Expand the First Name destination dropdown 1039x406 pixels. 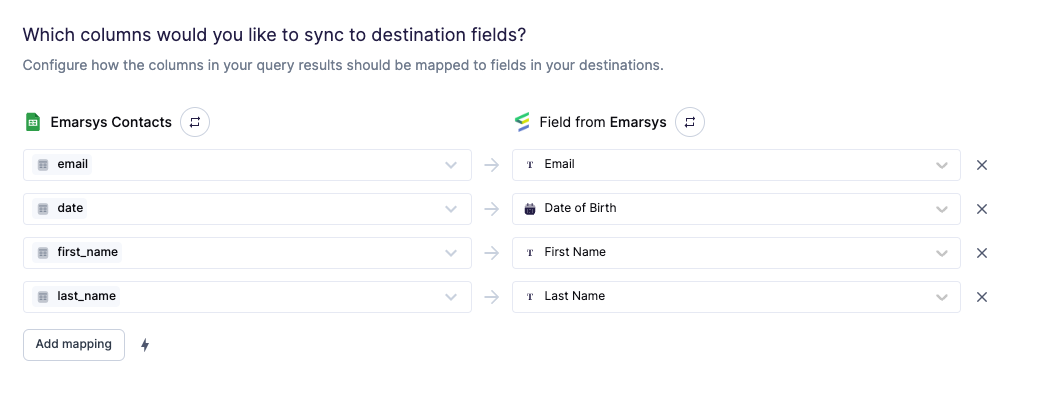(x=736, y=253)
